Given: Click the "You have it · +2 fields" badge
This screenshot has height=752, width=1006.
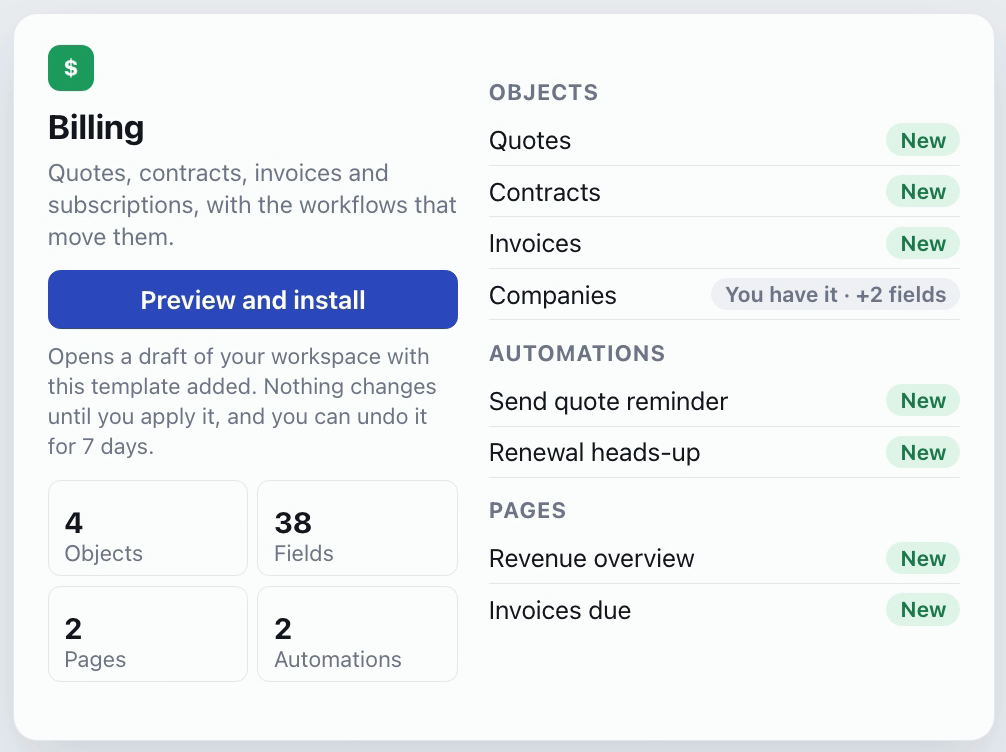Looking at the screenshot, I should (x=835, y=295).
